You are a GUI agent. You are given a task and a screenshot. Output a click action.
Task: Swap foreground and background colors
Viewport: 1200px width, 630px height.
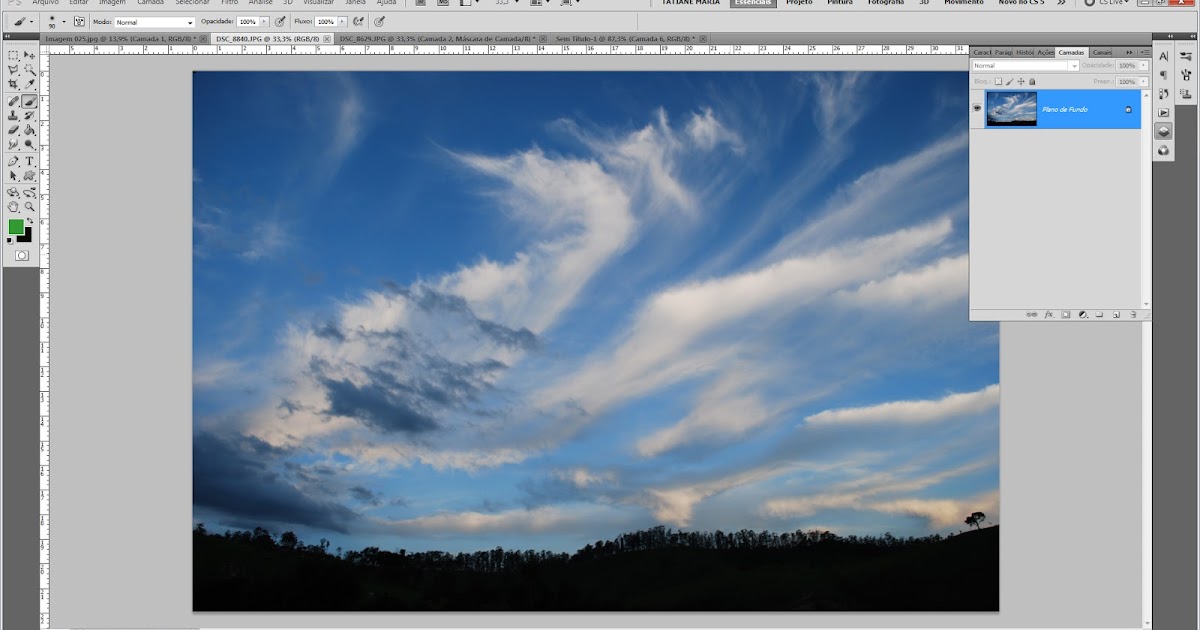(x=30, y=220)
